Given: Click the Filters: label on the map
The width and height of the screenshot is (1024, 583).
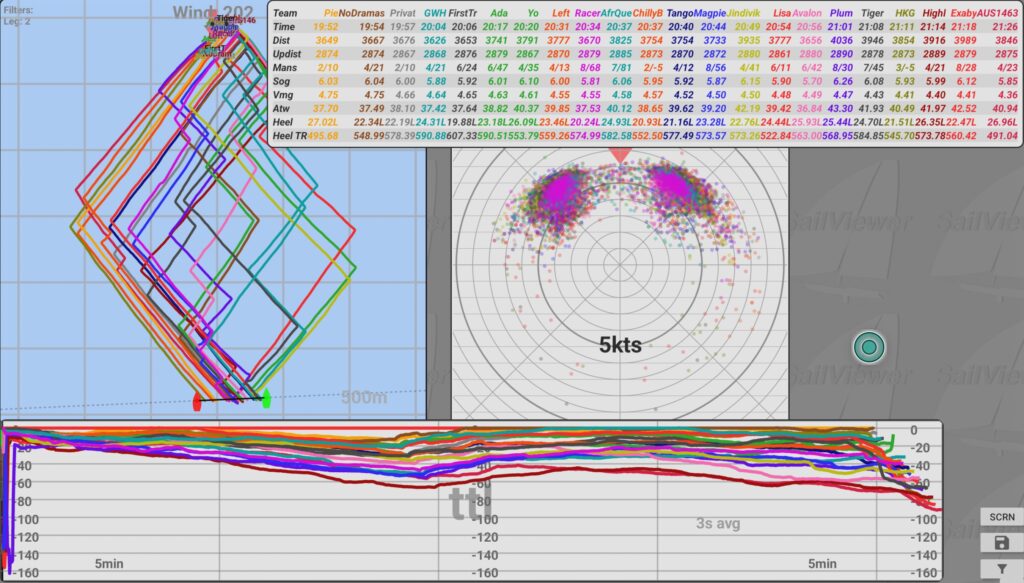Looking at the screenshot, I should tap(18, 10).
